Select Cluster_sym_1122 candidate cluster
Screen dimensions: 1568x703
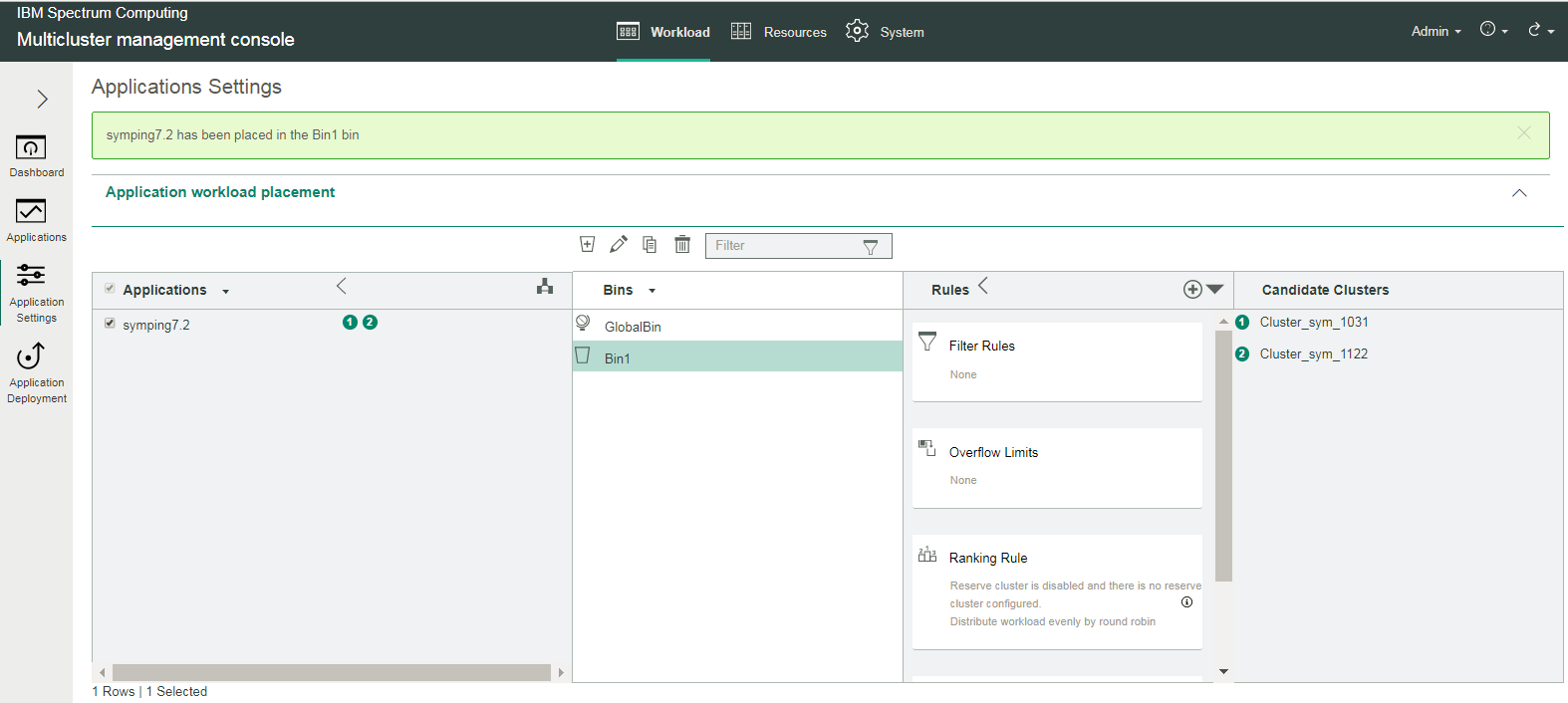coord(1314,353)
